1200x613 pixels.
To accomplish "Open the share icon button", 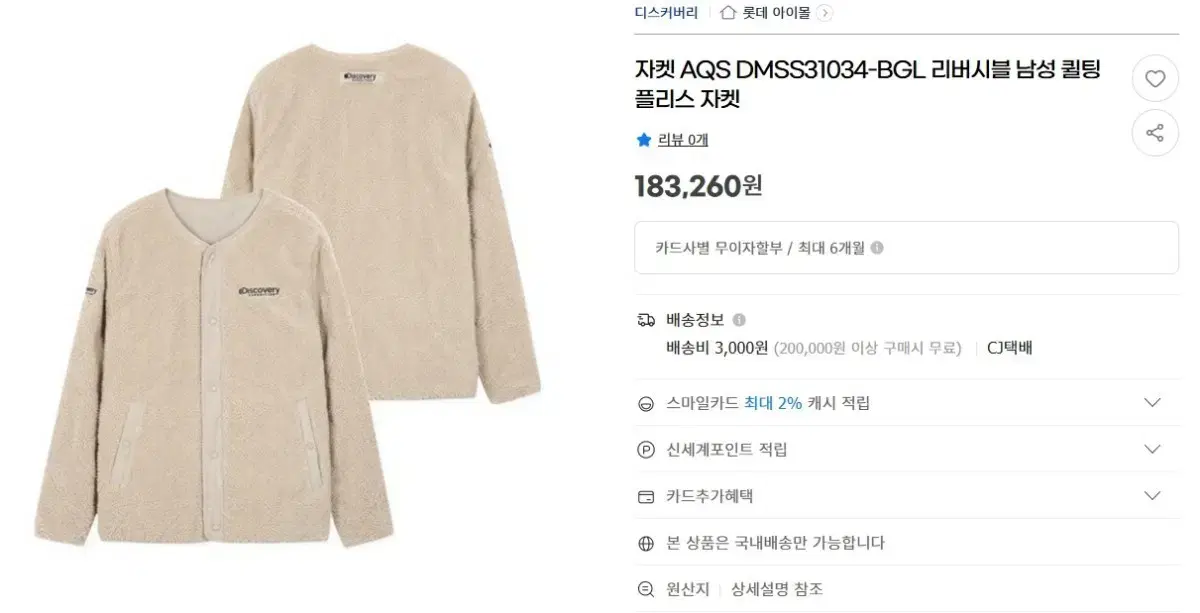I will 1155,133.
